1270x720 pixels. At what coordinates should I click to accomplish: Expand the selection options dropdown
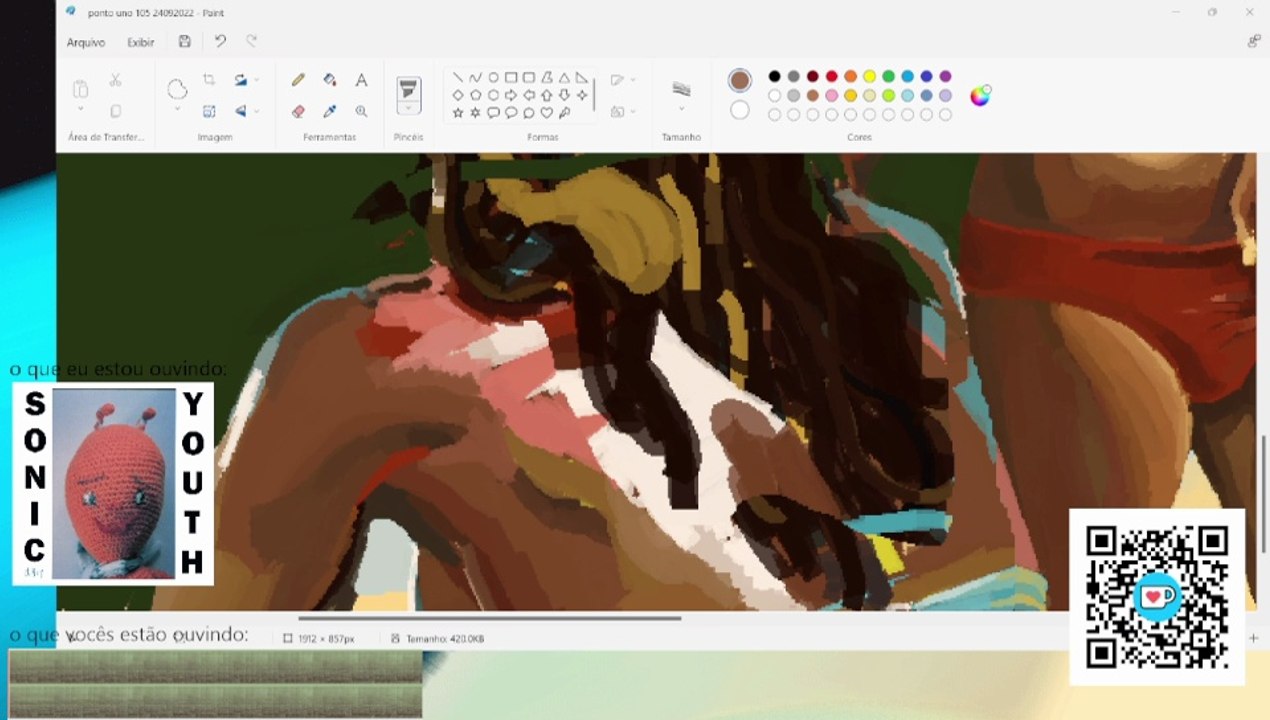tap(177, 108)
